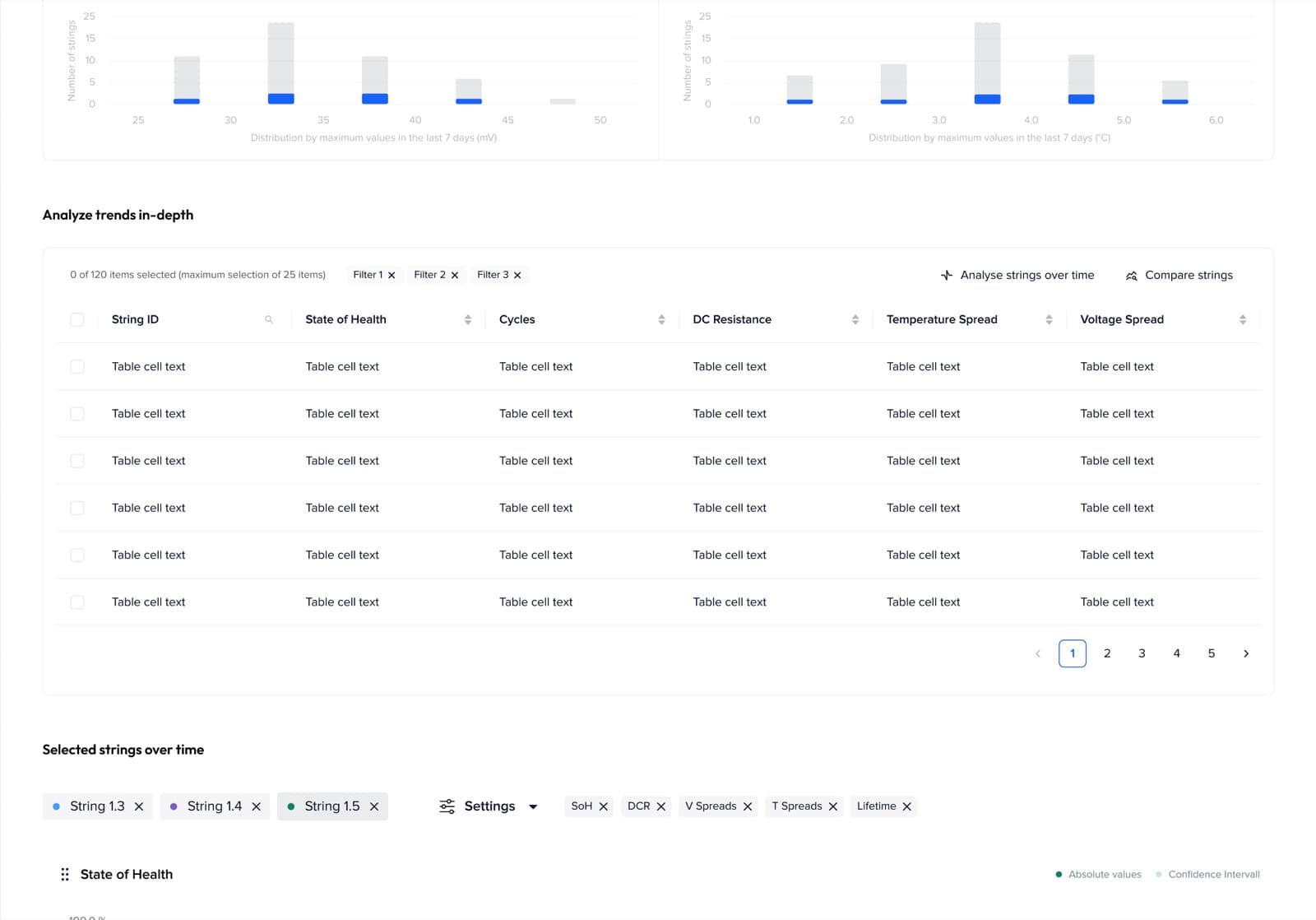Toggle the select-all checkbox in table header
This screenshot has width=1316, height=920.
pyautogui.click(x=77, y=319)
